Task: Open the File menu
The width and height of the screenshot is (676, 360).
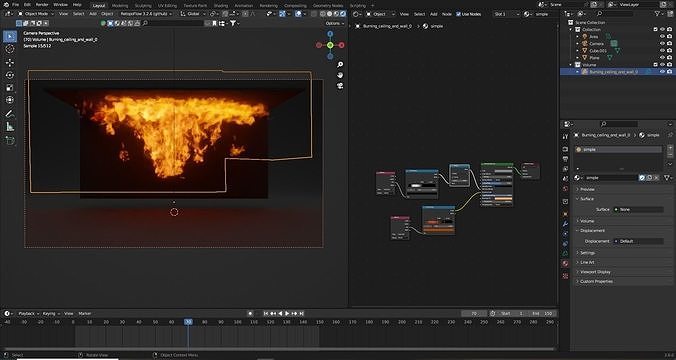Action: coord(16,5)
